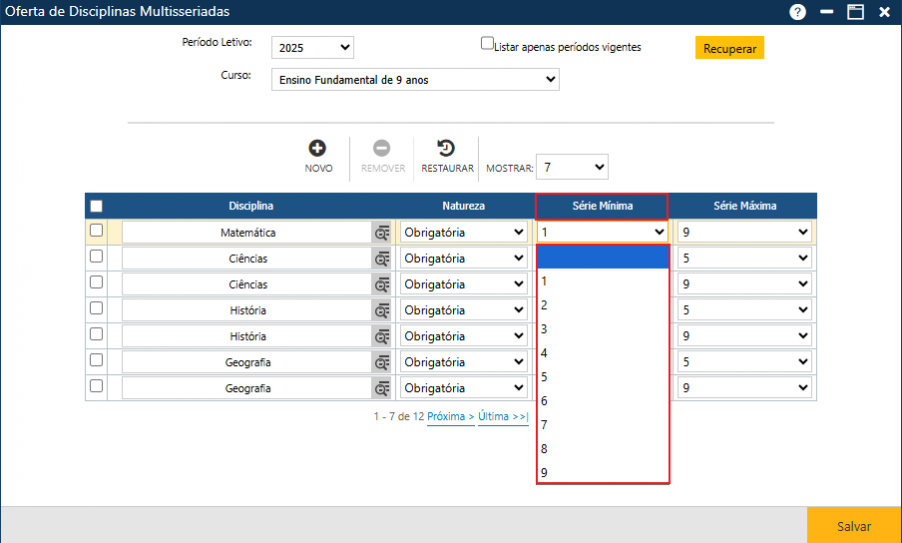
Task: Open discipline search icon for Matemática
Action: point(382,232)
